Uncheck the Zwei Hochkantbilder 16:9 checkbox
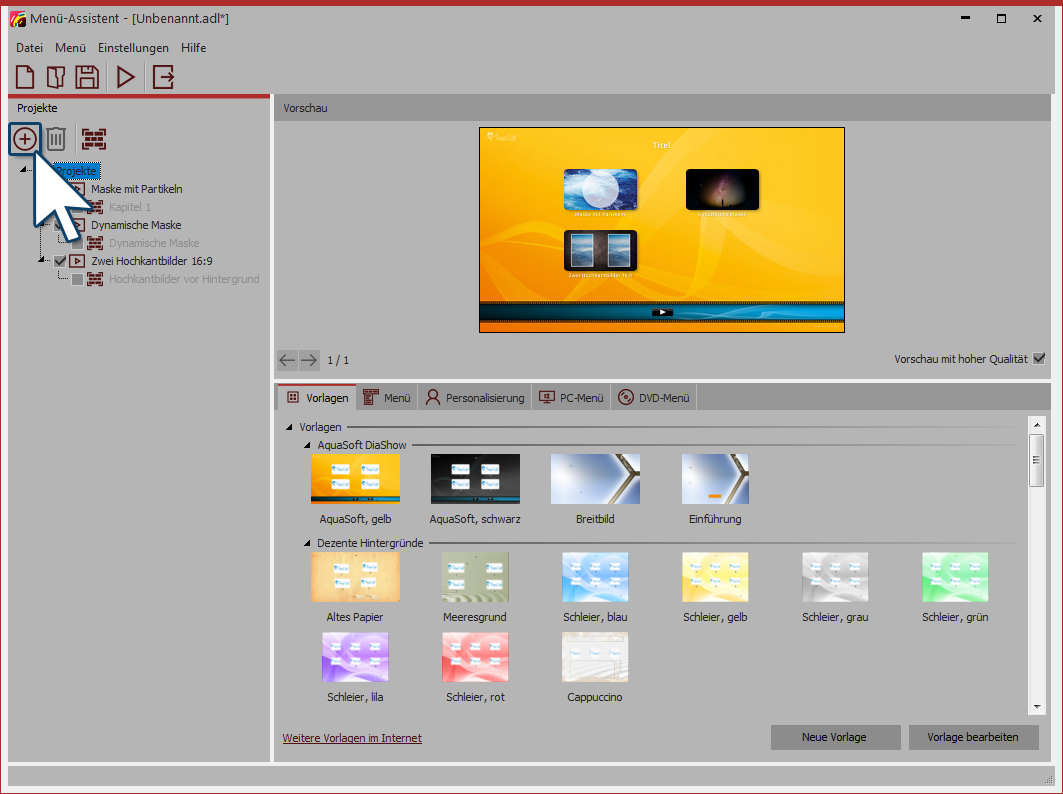The height and width of the screenshot is (794, 1063). 60,261
